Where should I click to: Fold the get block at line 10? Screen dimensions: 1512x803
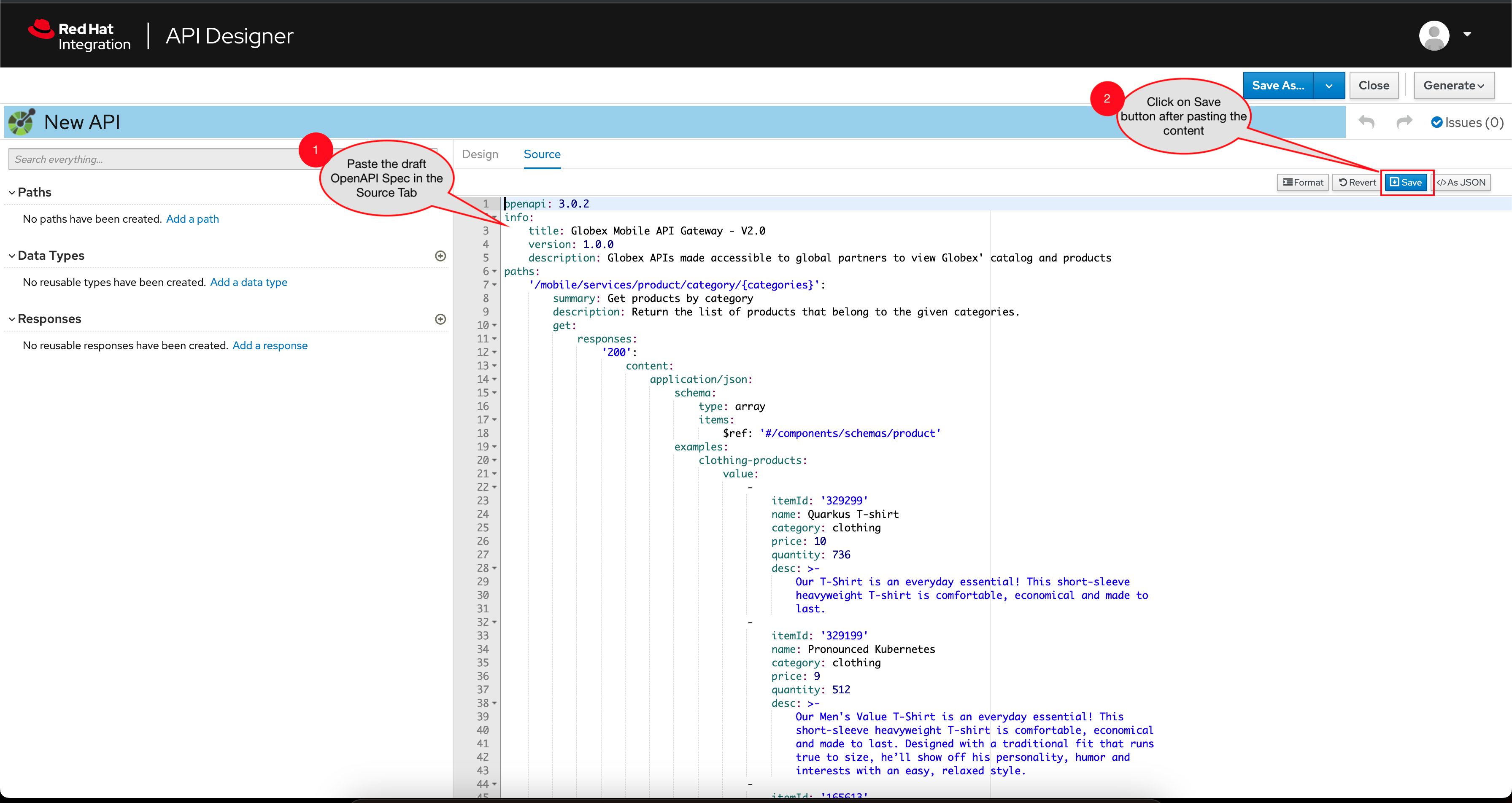click(x=494, y=325)
